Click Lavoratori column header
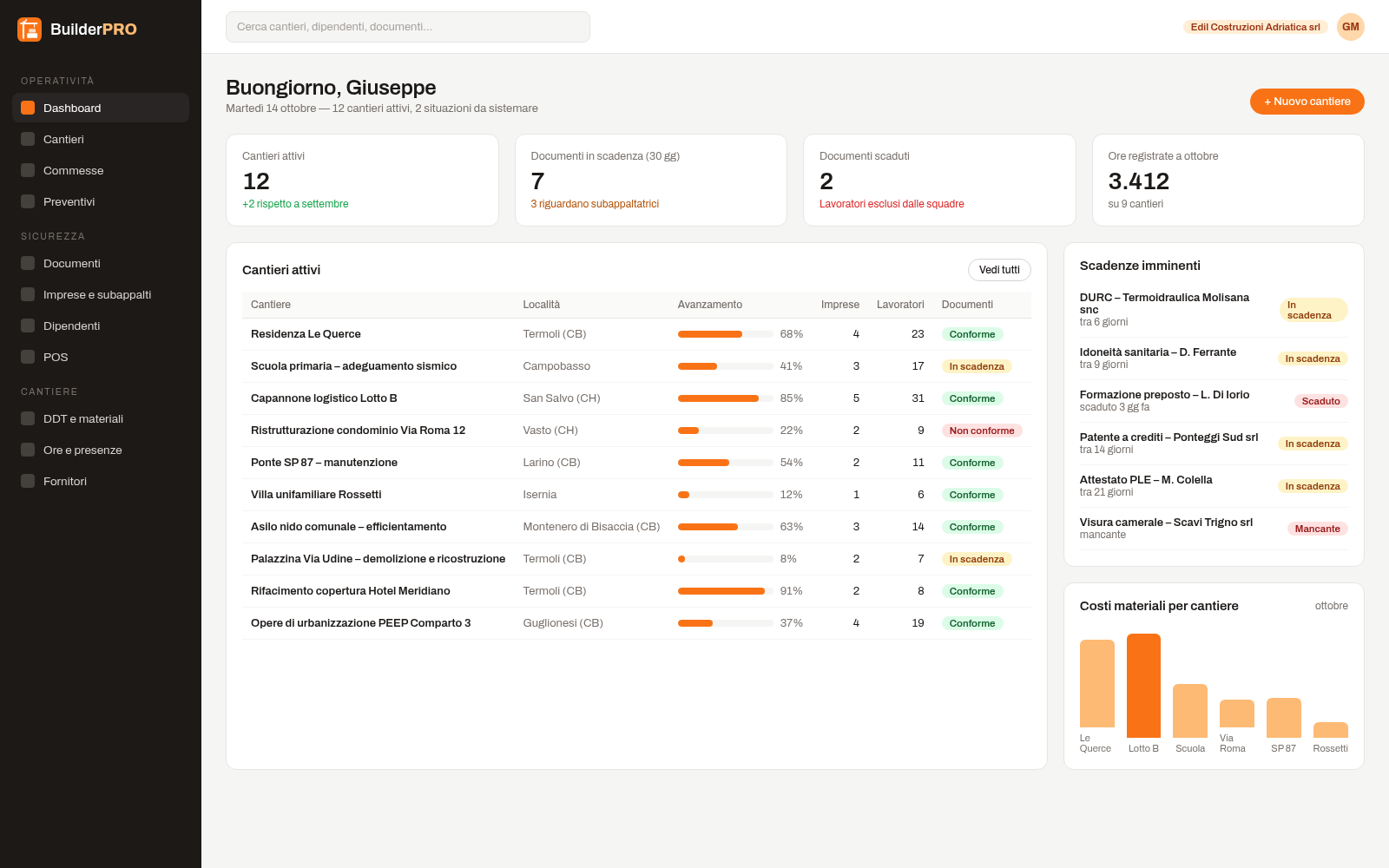Image resolution: width=1389 pixels, height=868 pixels. [x=900, y=305]
